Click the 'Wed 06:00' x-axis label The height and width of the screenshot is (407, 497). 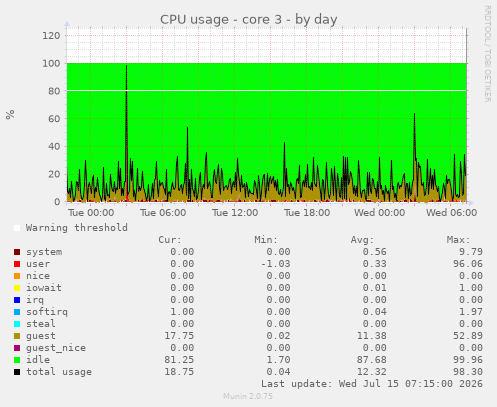(x=451, y=213)
